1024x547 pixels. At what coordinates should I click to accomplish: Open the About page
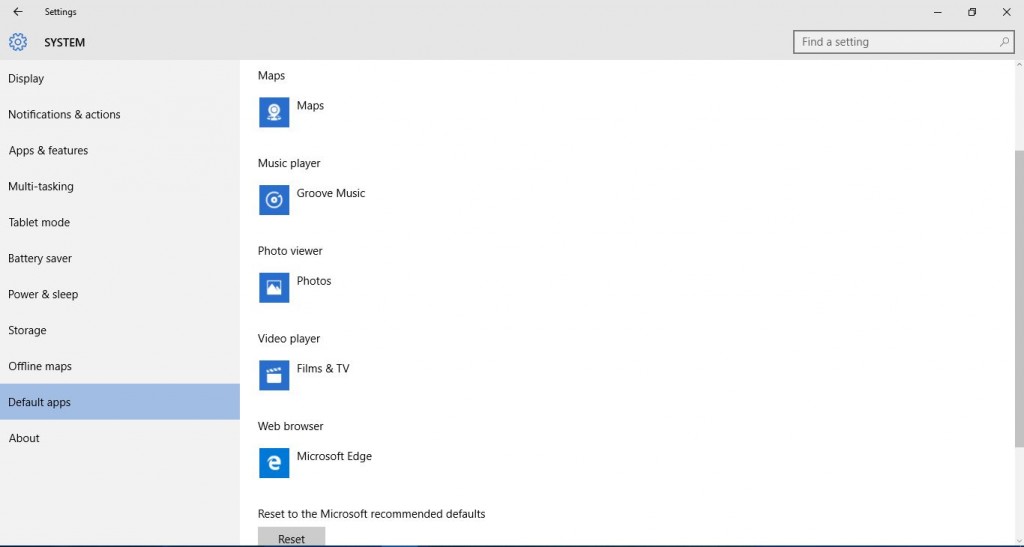click(x=120, y=438)
